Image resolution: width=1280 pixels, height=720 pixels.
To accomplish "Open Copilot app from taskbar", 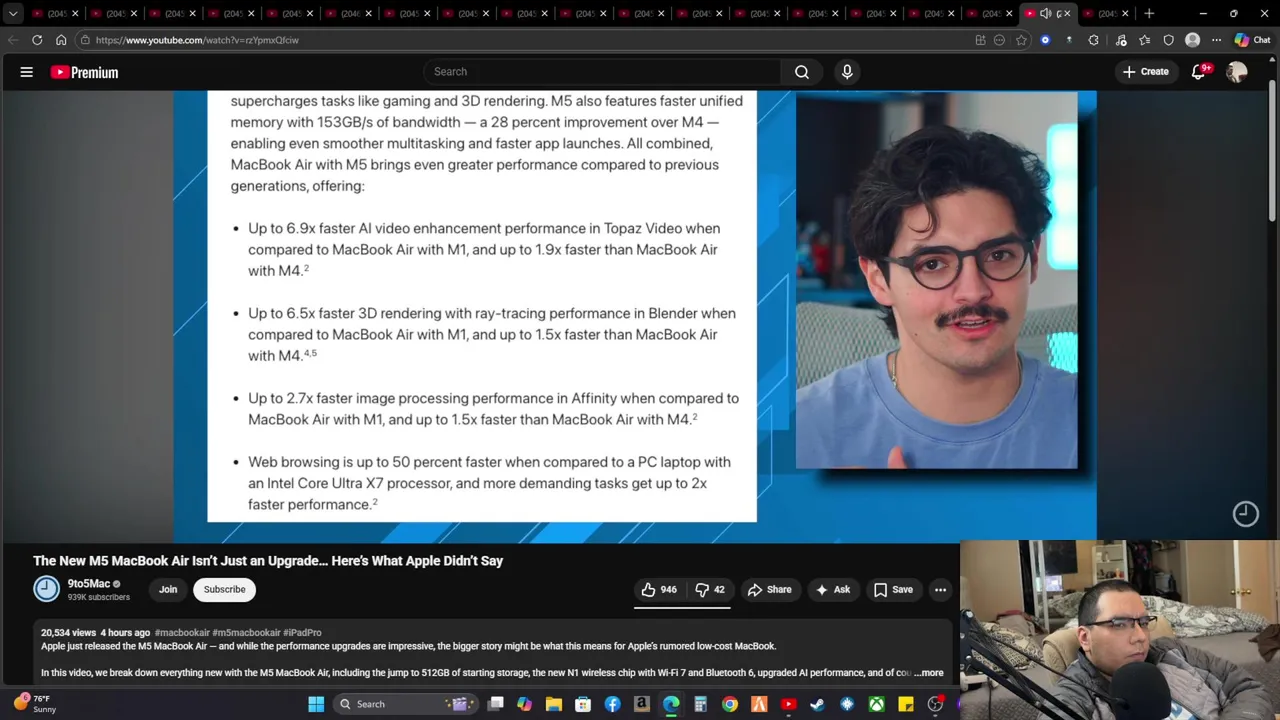I will [524, 704].
